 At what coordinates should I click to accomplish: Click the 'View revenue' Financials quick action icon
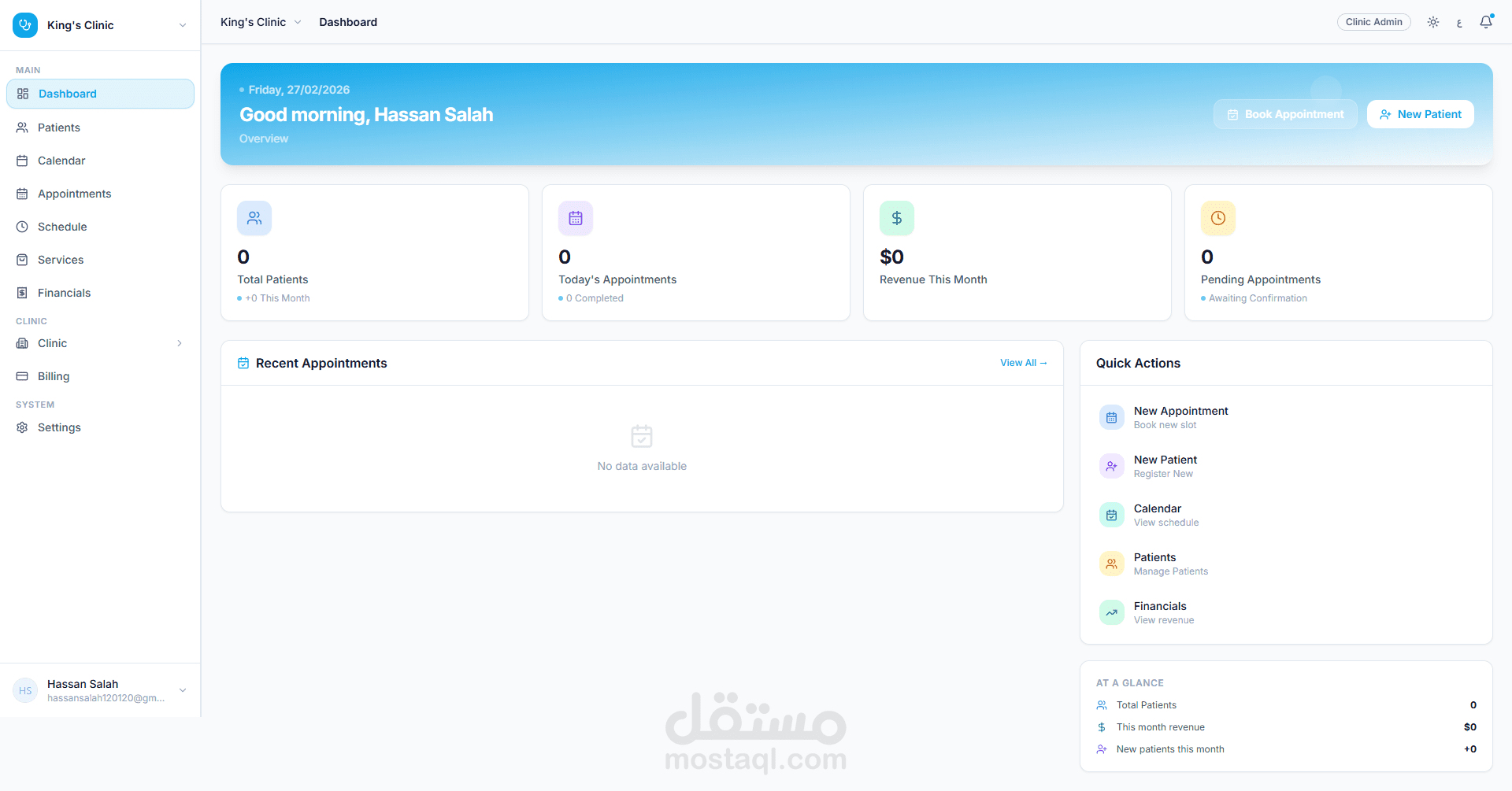tap(1112, 612)
